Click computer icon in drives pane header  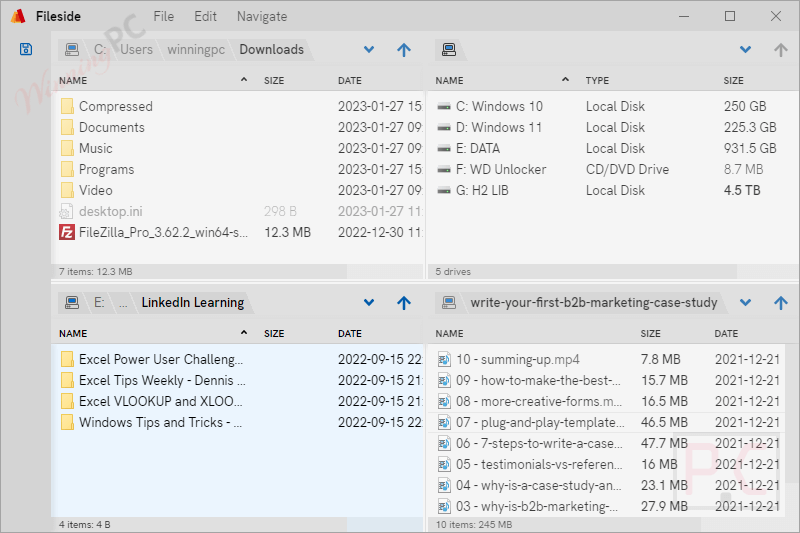point(449,49)
